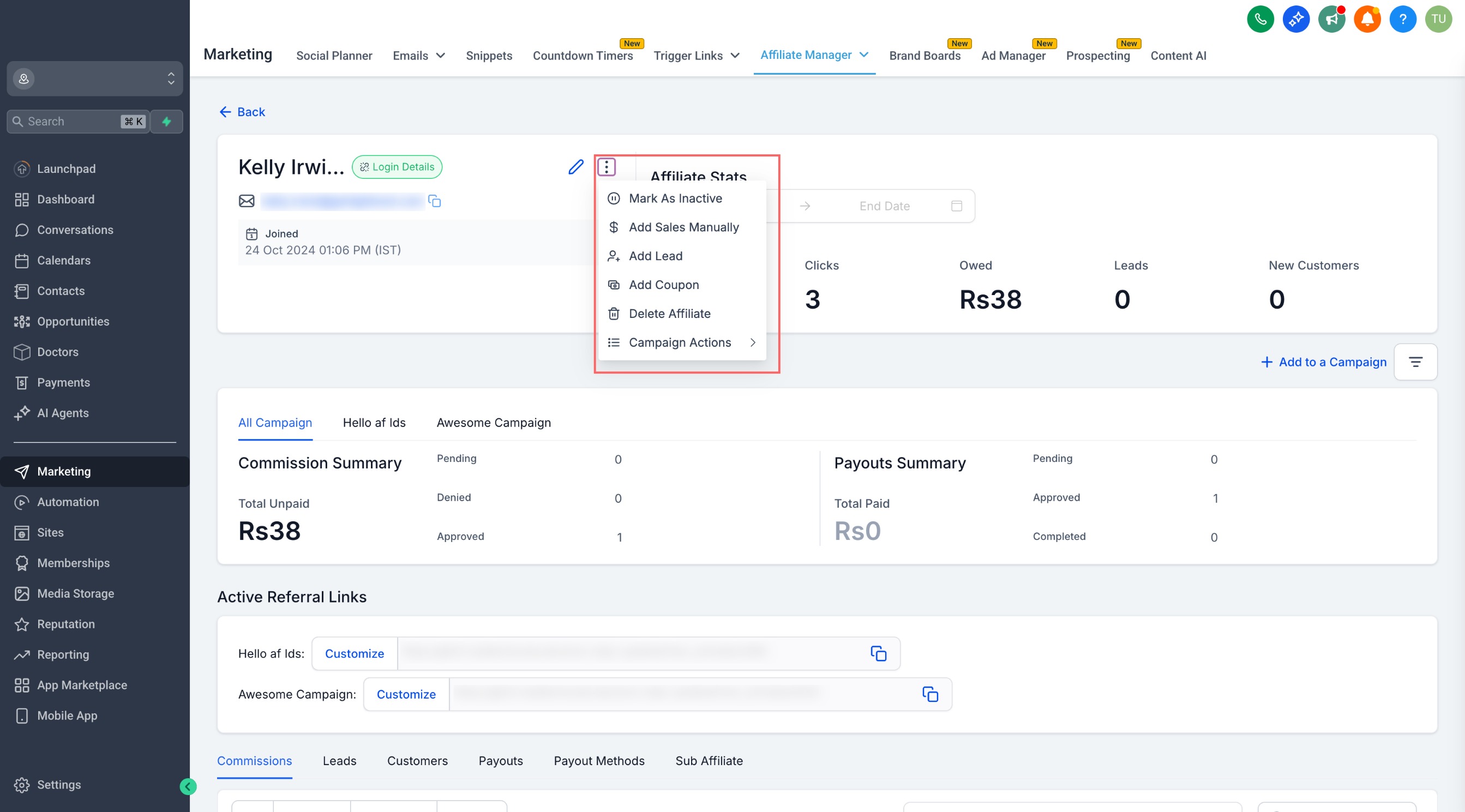Click the pencil edit affiliate icon

point(575,167)
